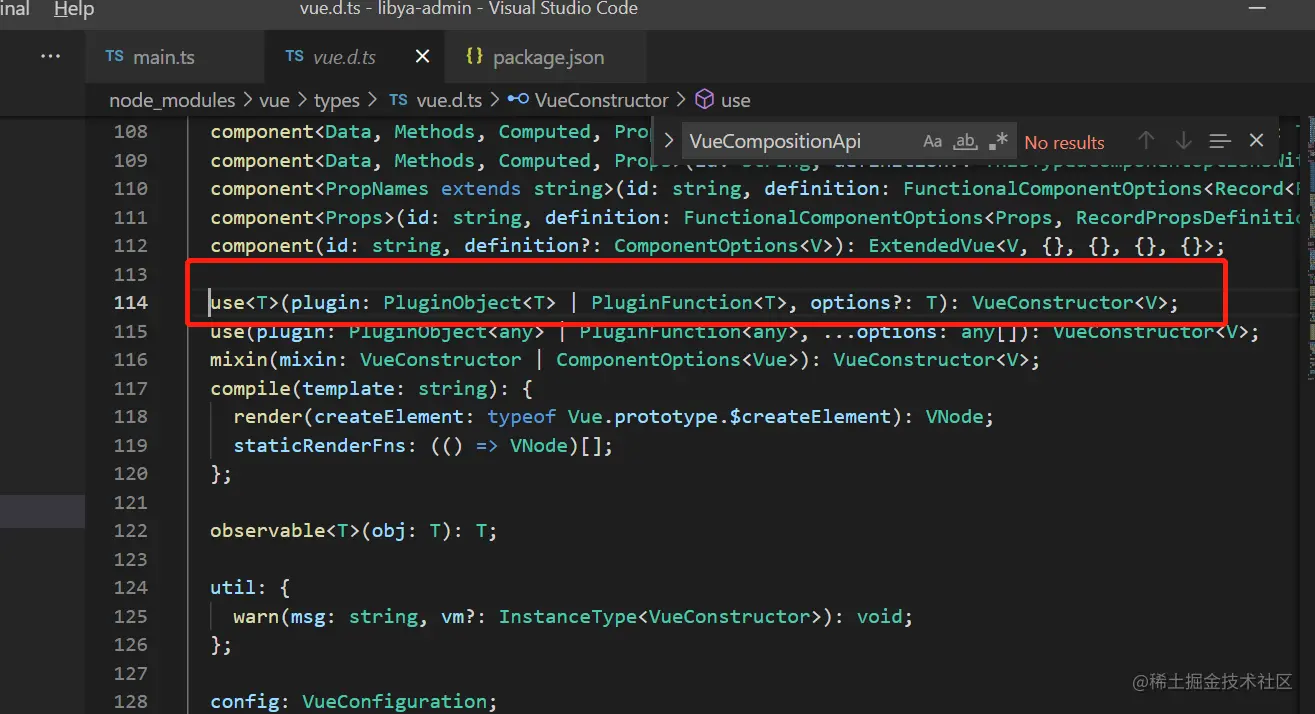Select vue folder in the breadcrumb
Image resolution: width=1315 pixels, height=714 pixels.
274,100
